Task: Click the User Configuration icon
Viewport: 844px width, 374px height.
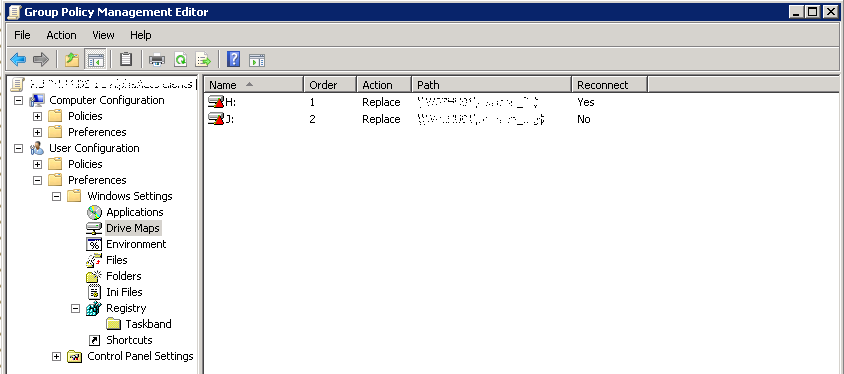Action: click(37, 148)
